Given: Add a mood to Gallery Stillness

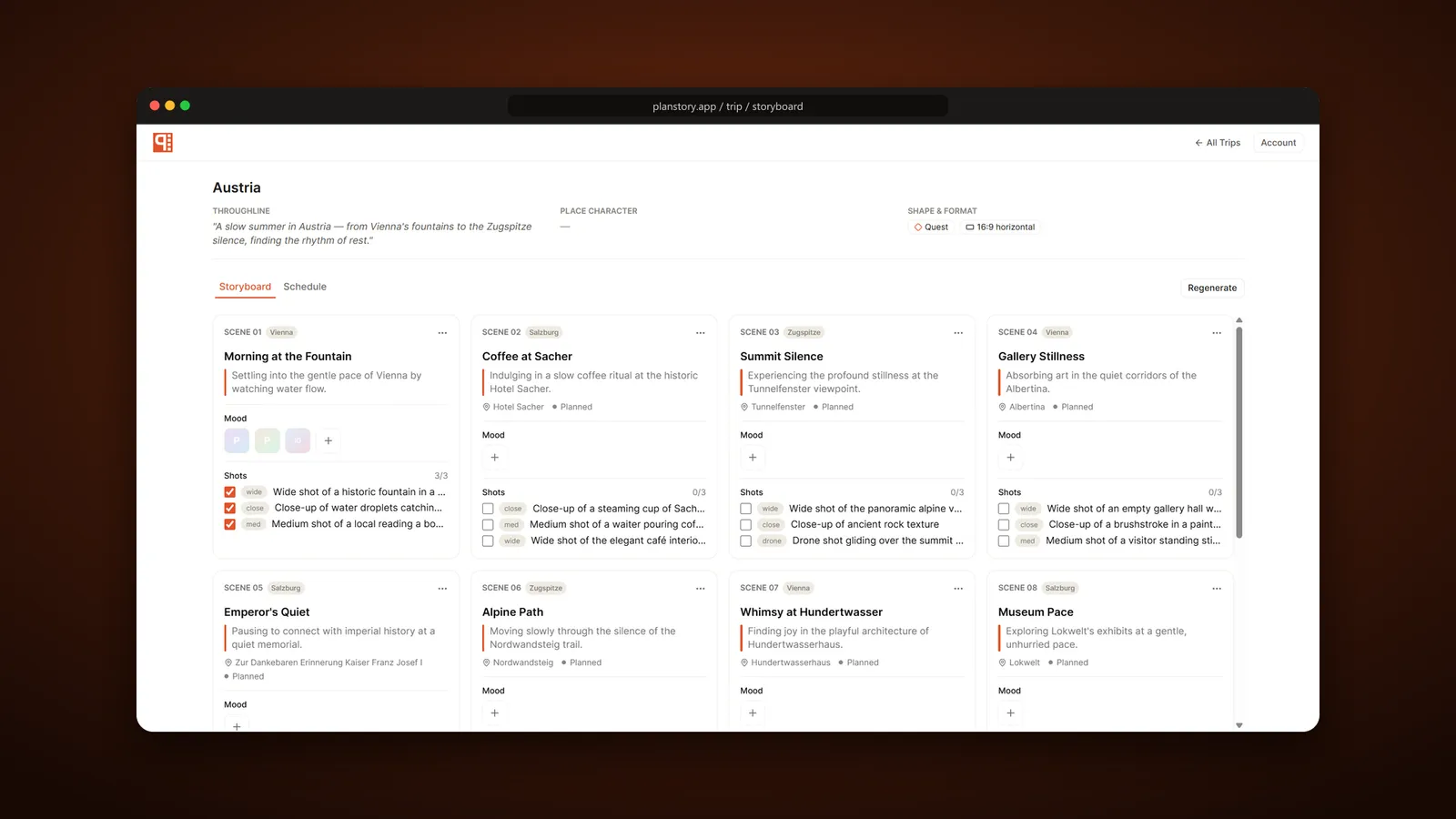Looking at the screenshot, I should (x=1010, y=458).
